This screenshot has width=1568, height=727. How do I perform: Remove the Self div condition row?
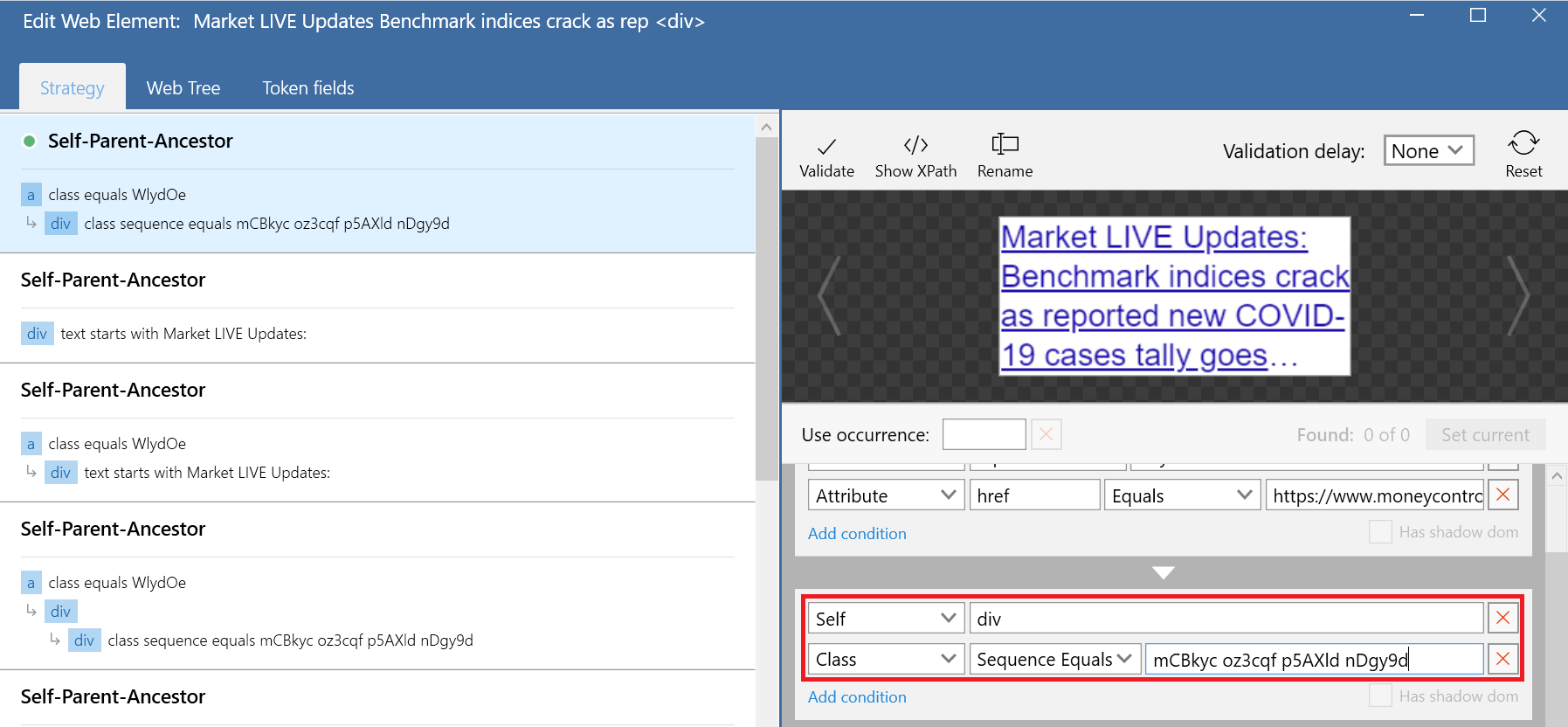(x=1502, y=619)
